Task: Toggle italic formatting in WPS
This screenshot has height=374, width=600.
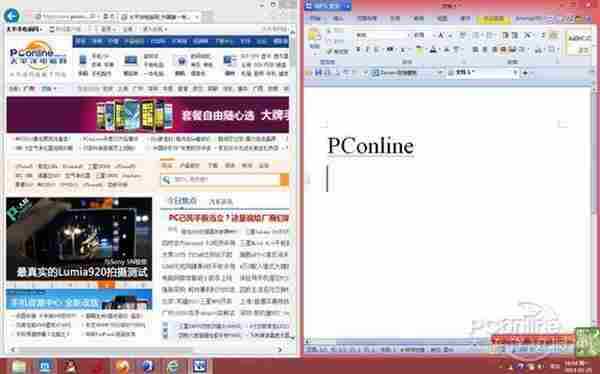Action: [368, 49]
